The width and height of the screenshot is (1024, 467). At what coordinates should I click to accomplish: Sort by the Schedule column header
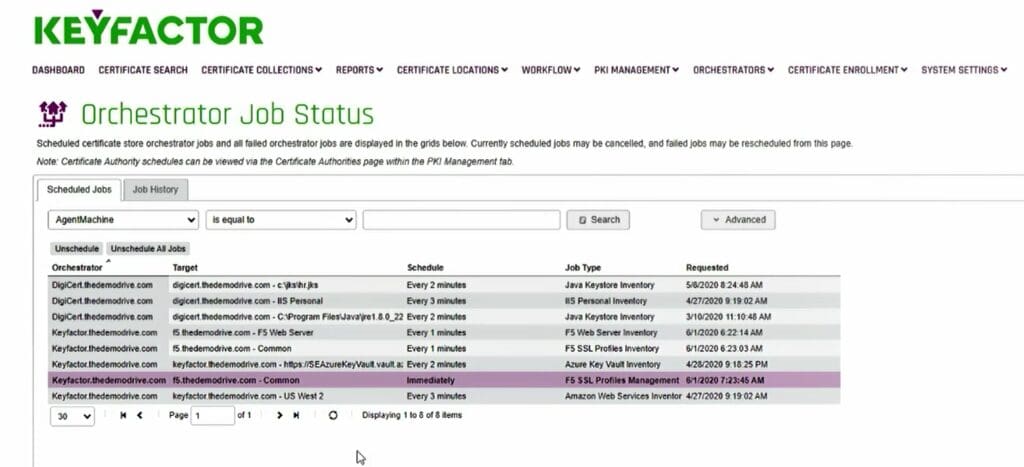pyautogui.click(x=425, y=268)
